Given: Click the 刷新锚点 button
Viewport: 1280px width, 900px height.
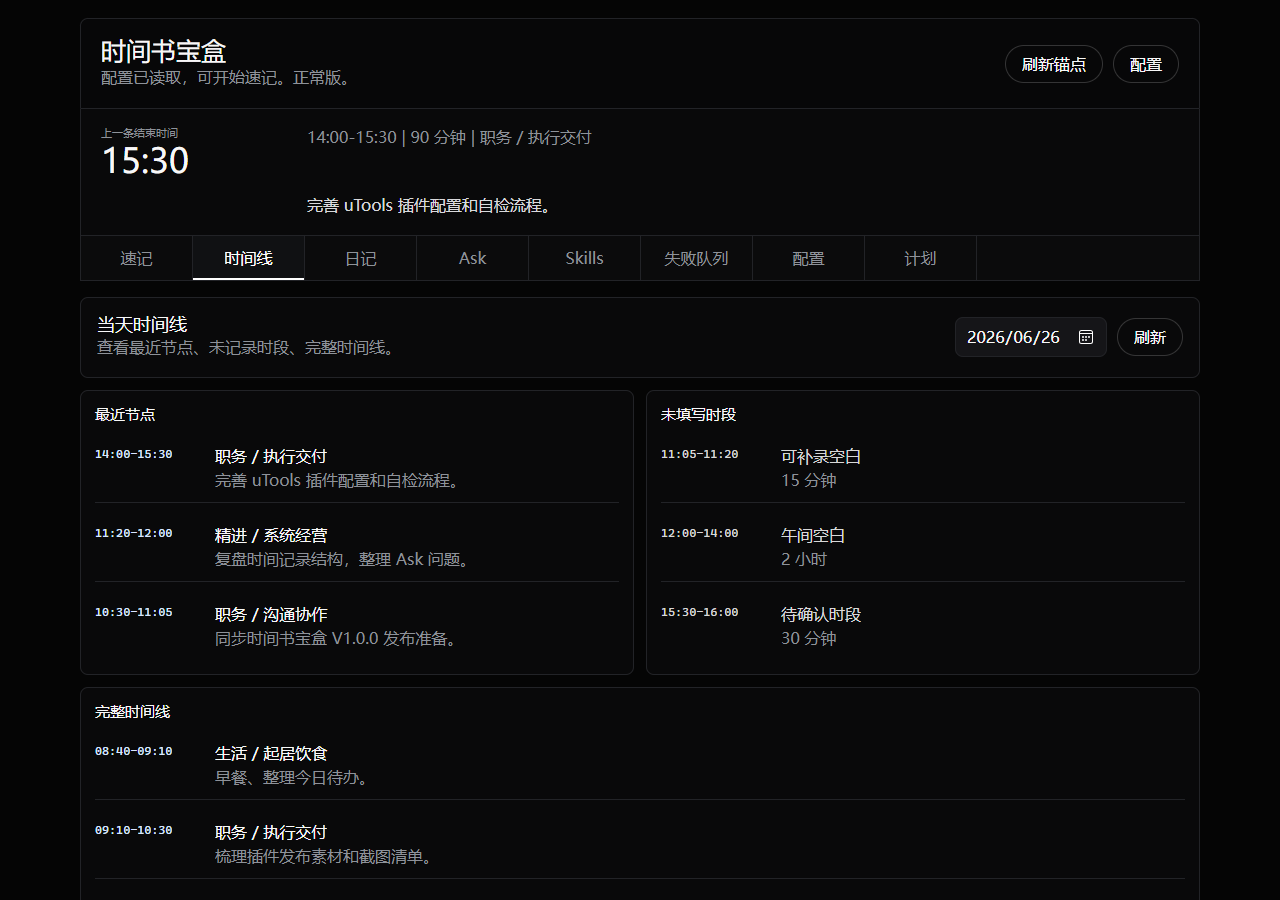Looking at the screenshot, I should (1054, 64).
